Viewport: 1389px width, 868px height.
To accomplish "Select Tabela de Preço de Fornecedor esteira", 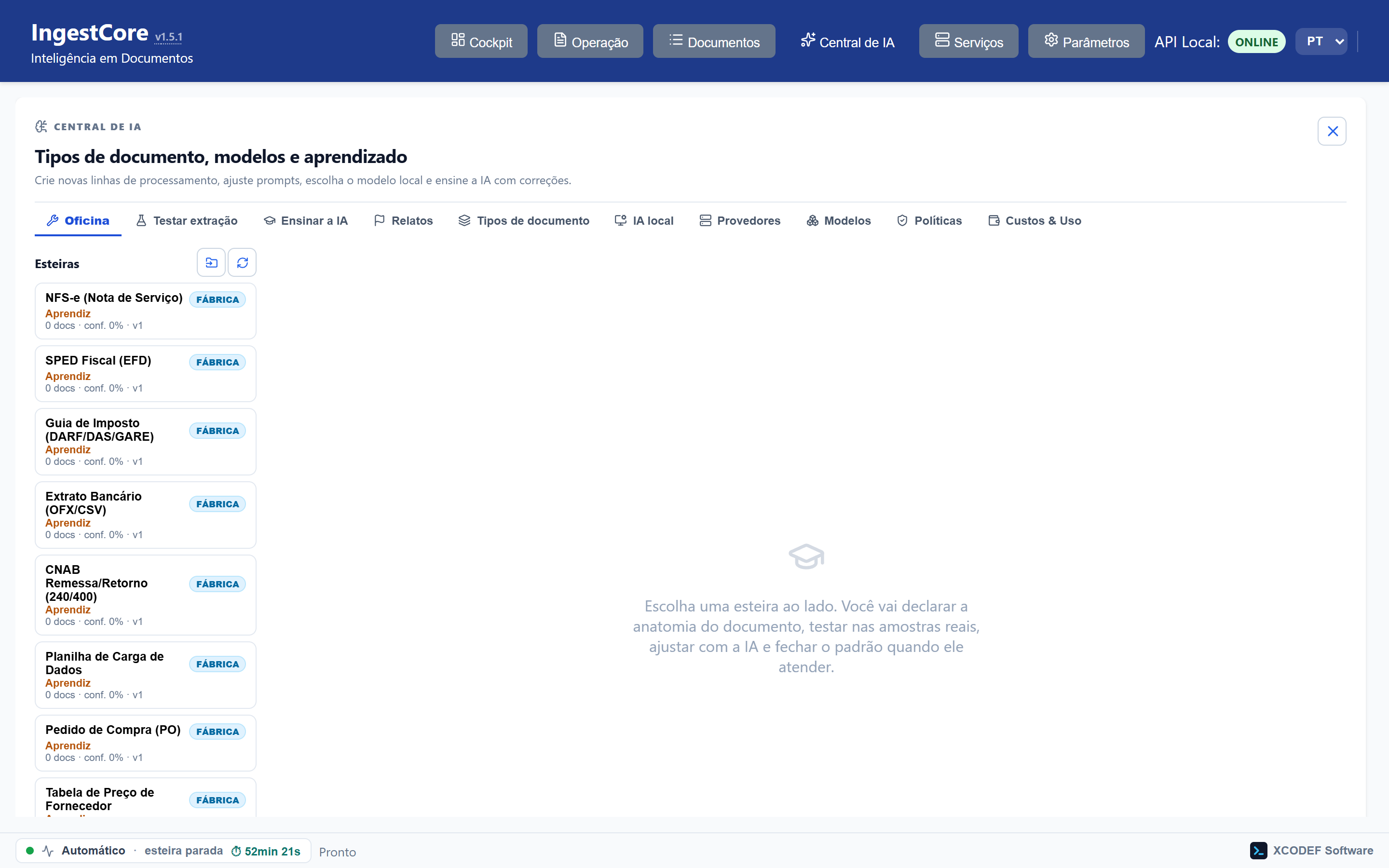I will (x=146, y=798).
